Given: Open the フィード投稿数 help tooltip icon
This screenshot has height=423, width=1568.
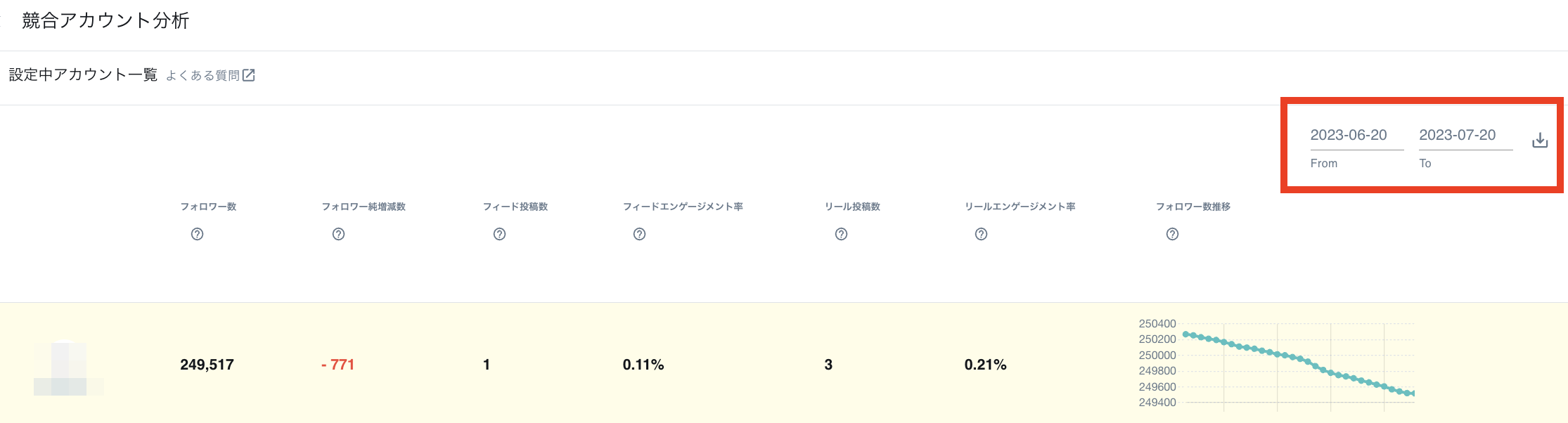Looking at the screenshot, I should coord(499,234).
